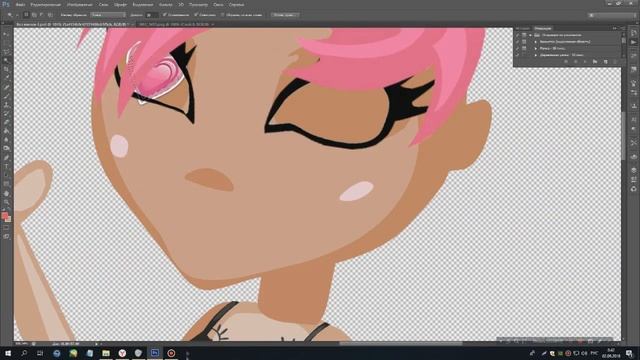Viewport: 640px width, 360px height.
Task: Toggle checkmark for Деревянная рамка action
Action: (518, 55)
